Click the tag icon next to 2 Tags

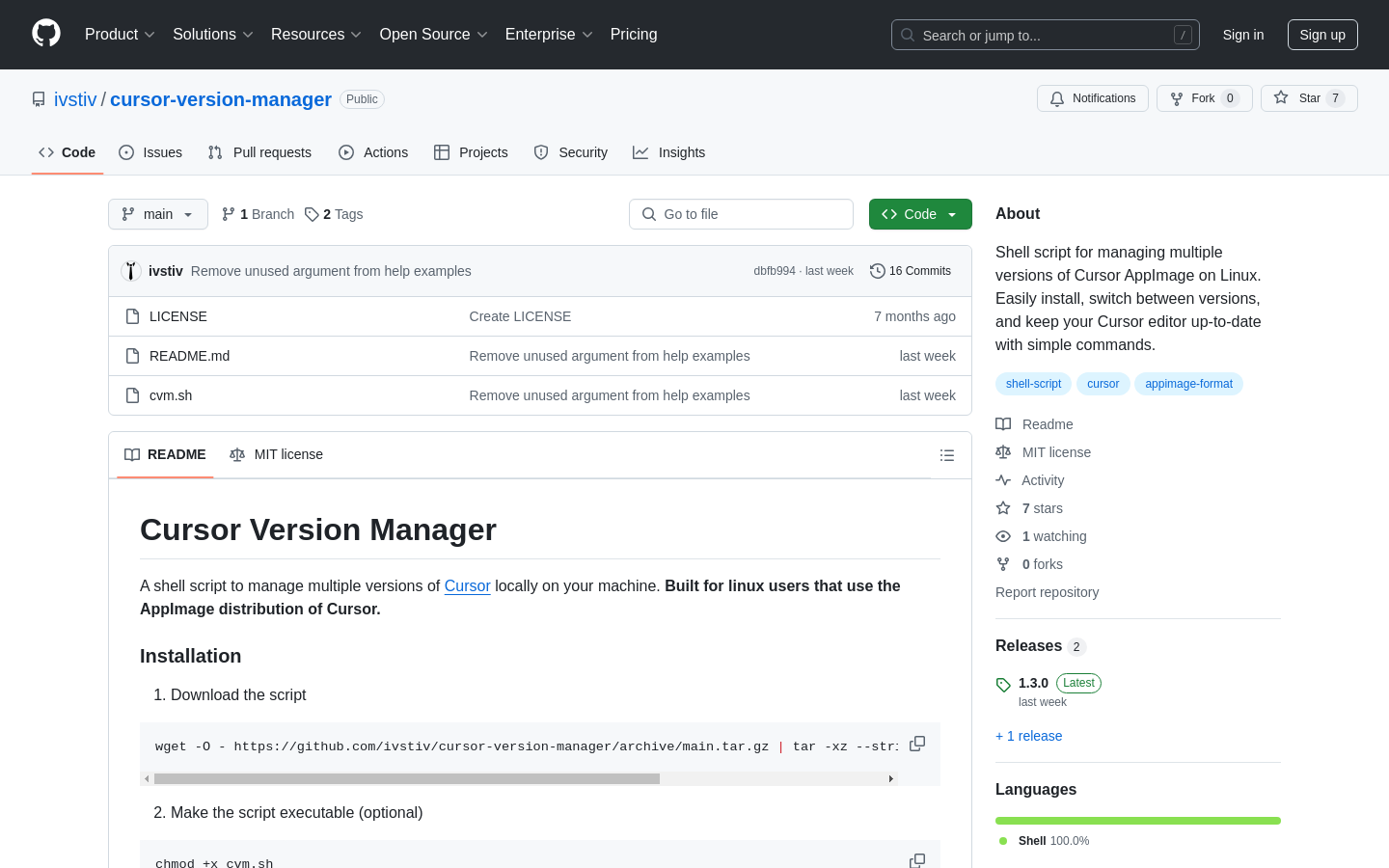click(x=312, y=214)
